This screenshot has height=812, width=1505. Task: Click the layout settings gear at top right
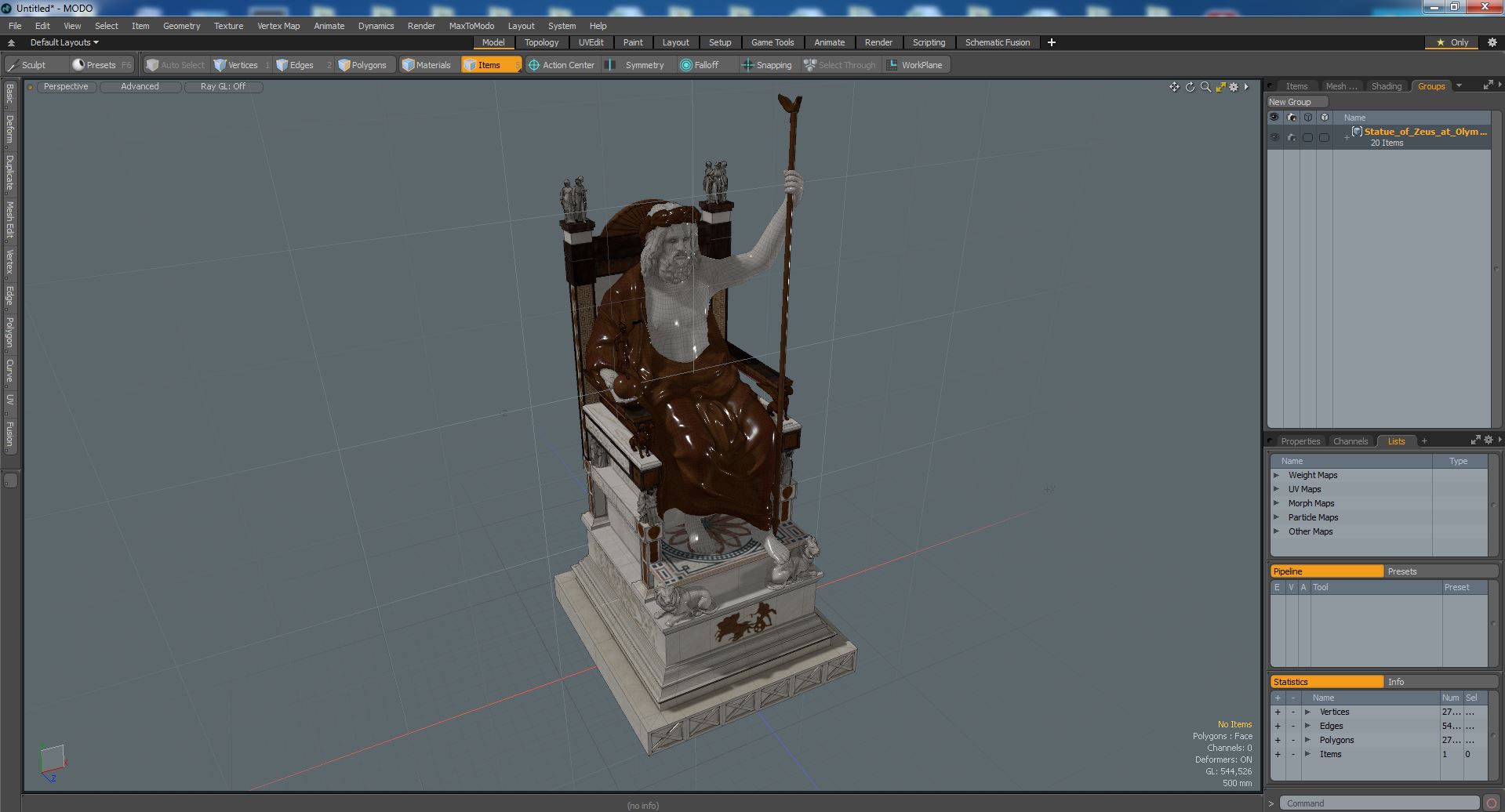[x=1492, y=42]
